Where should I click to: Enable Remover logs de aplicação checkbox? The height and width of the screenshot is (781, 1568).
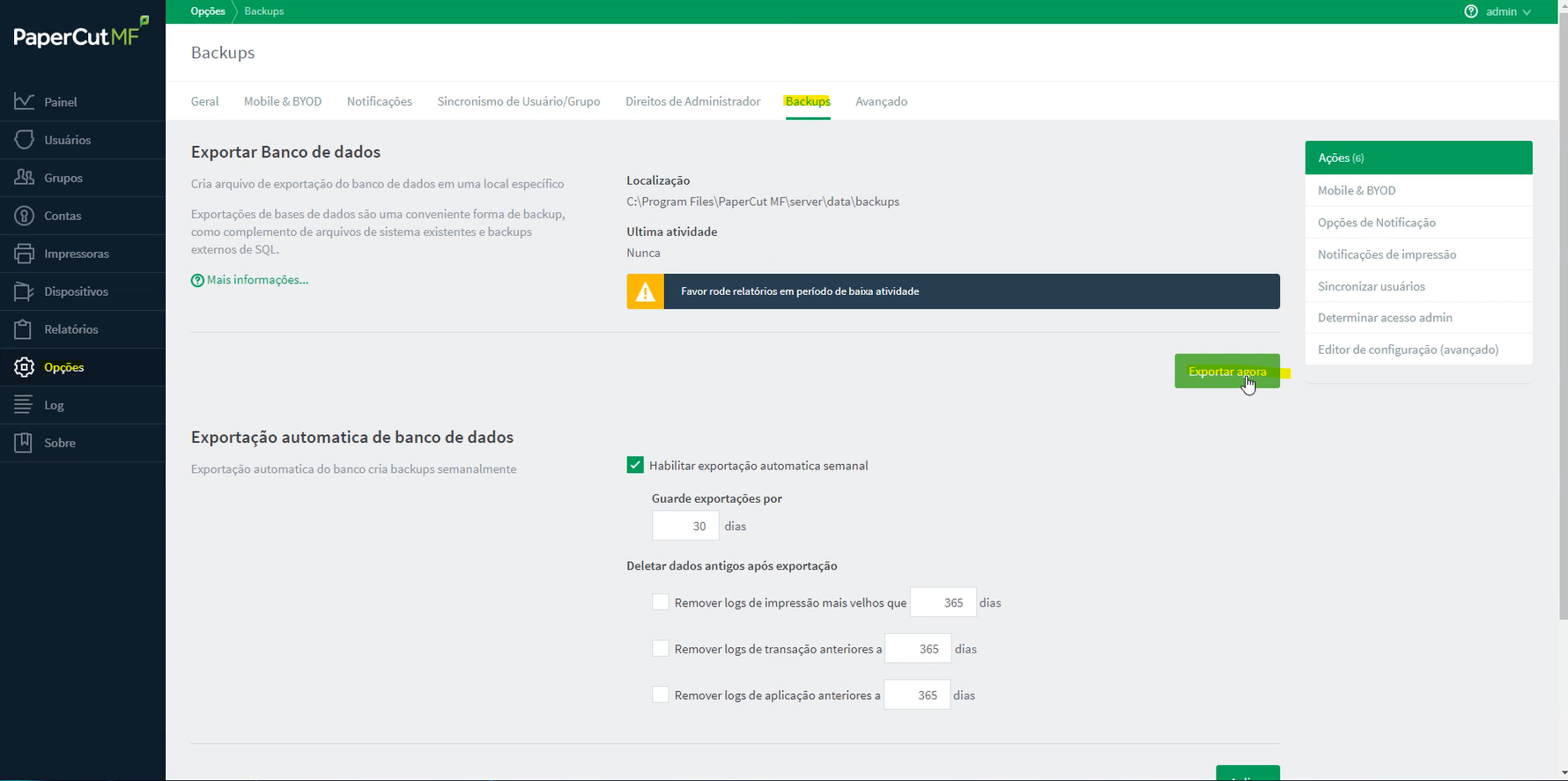[x=660, y=694]
